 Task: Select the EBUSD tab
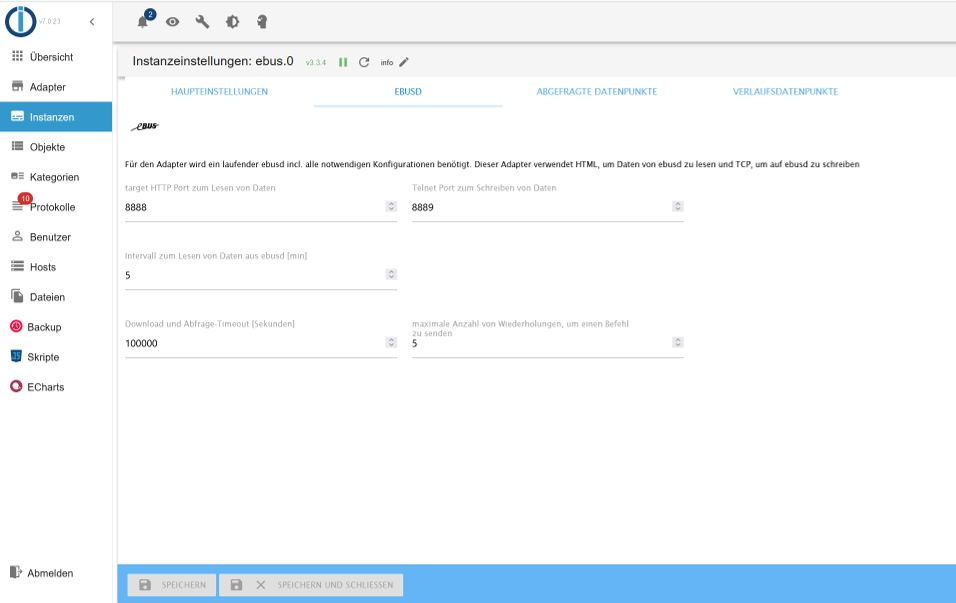tap(408, 91)
